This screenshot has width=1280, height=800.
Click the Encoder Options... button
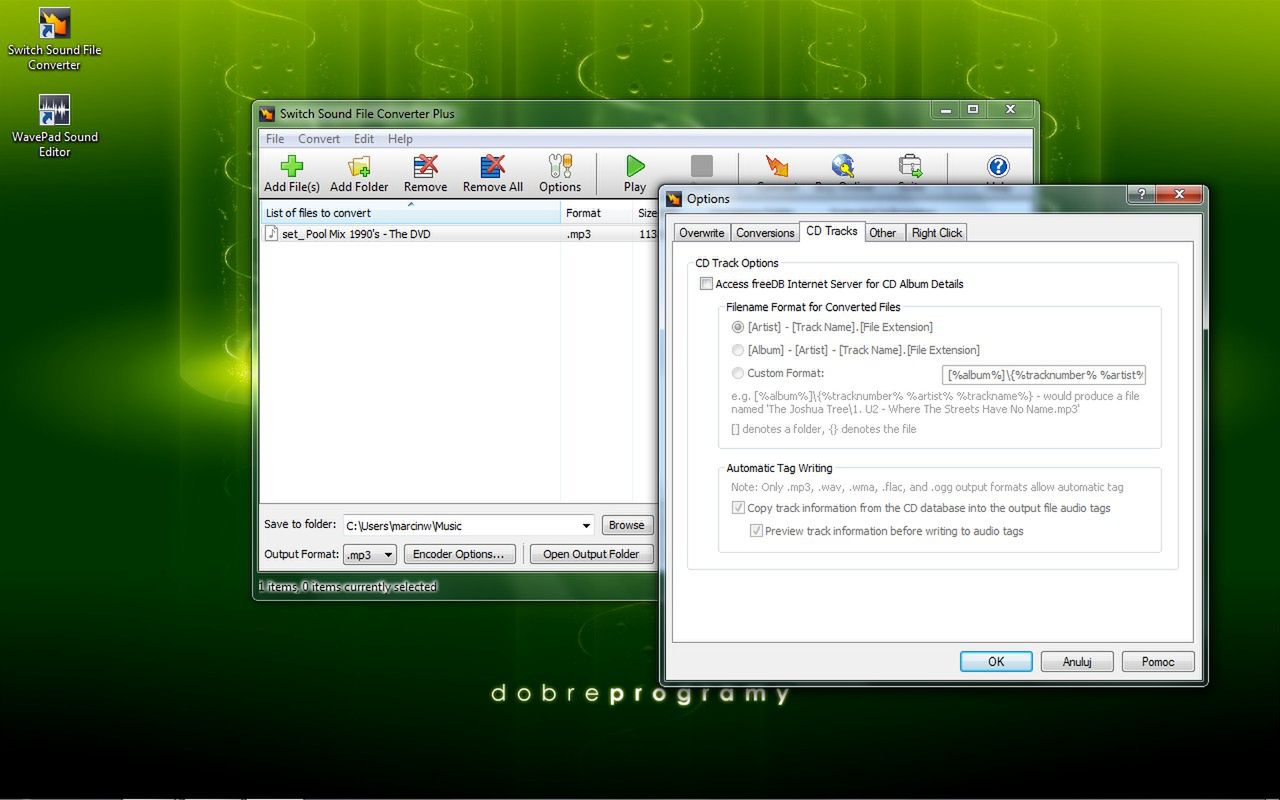pyautogui.click(x=460, y=554)
